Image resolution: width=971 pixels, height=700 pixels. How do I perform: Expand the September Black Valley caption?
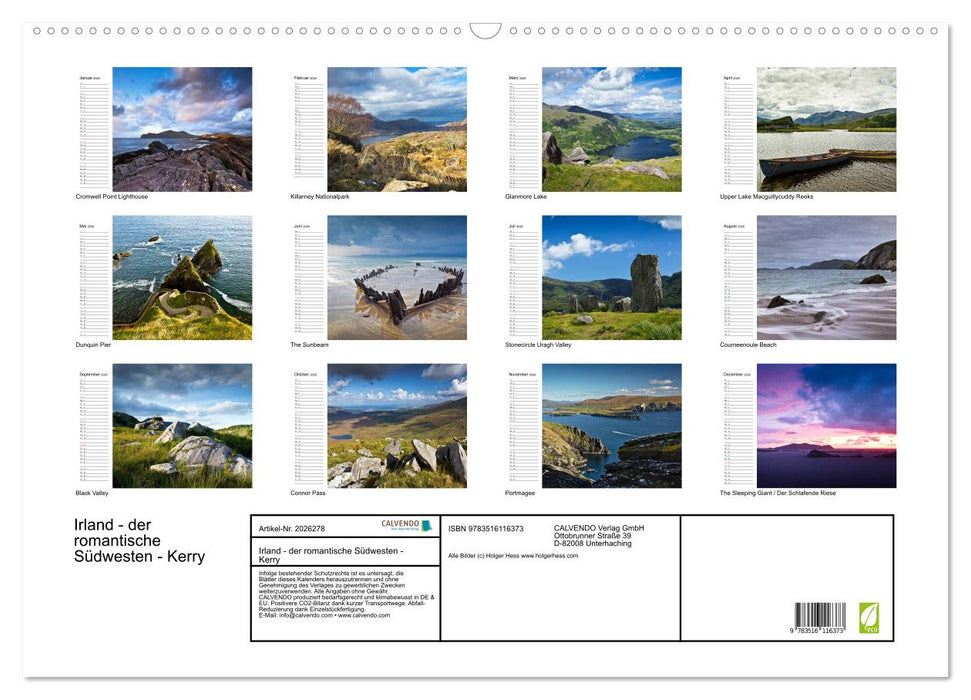click(93, 492)
